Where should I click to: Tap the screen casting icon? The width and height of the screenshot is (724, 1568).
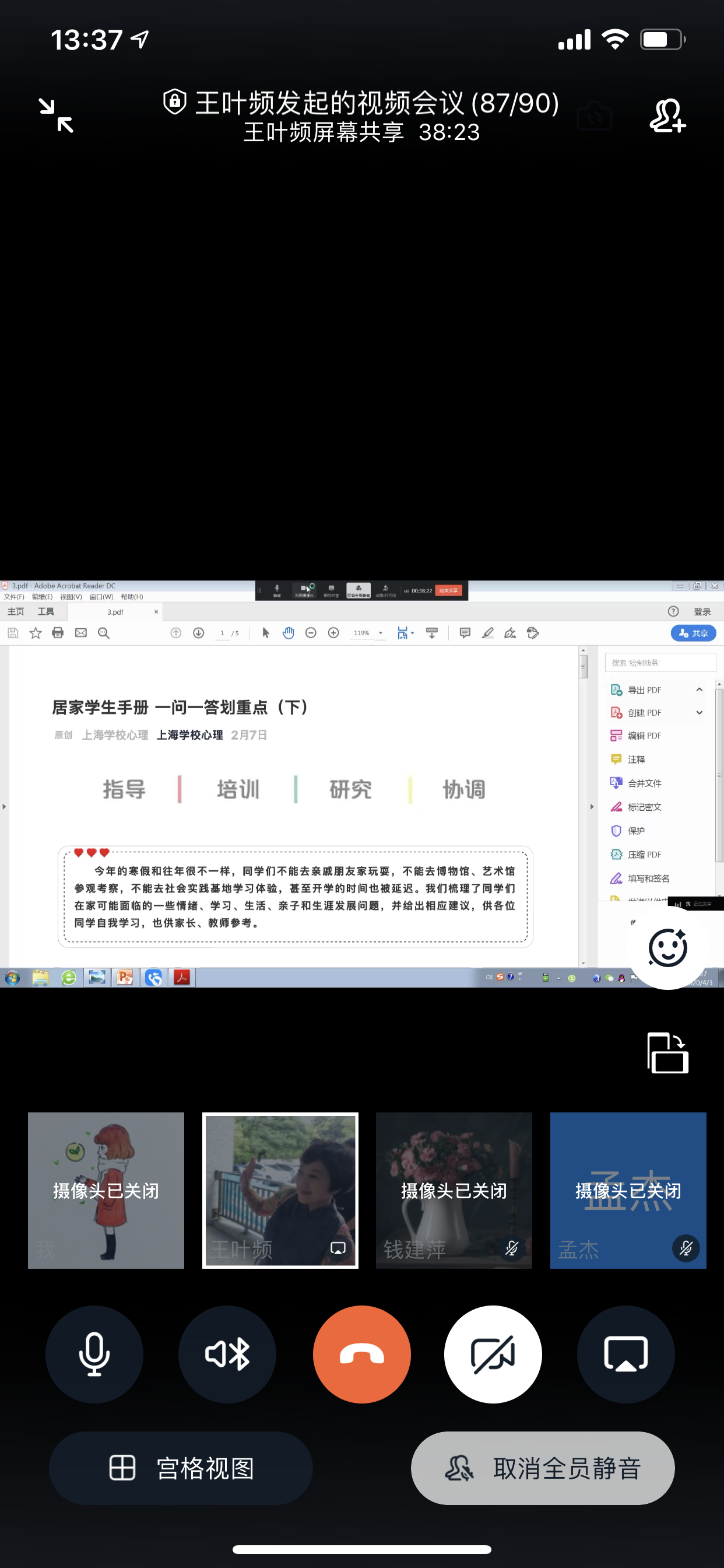click(x=625, y=1354)
